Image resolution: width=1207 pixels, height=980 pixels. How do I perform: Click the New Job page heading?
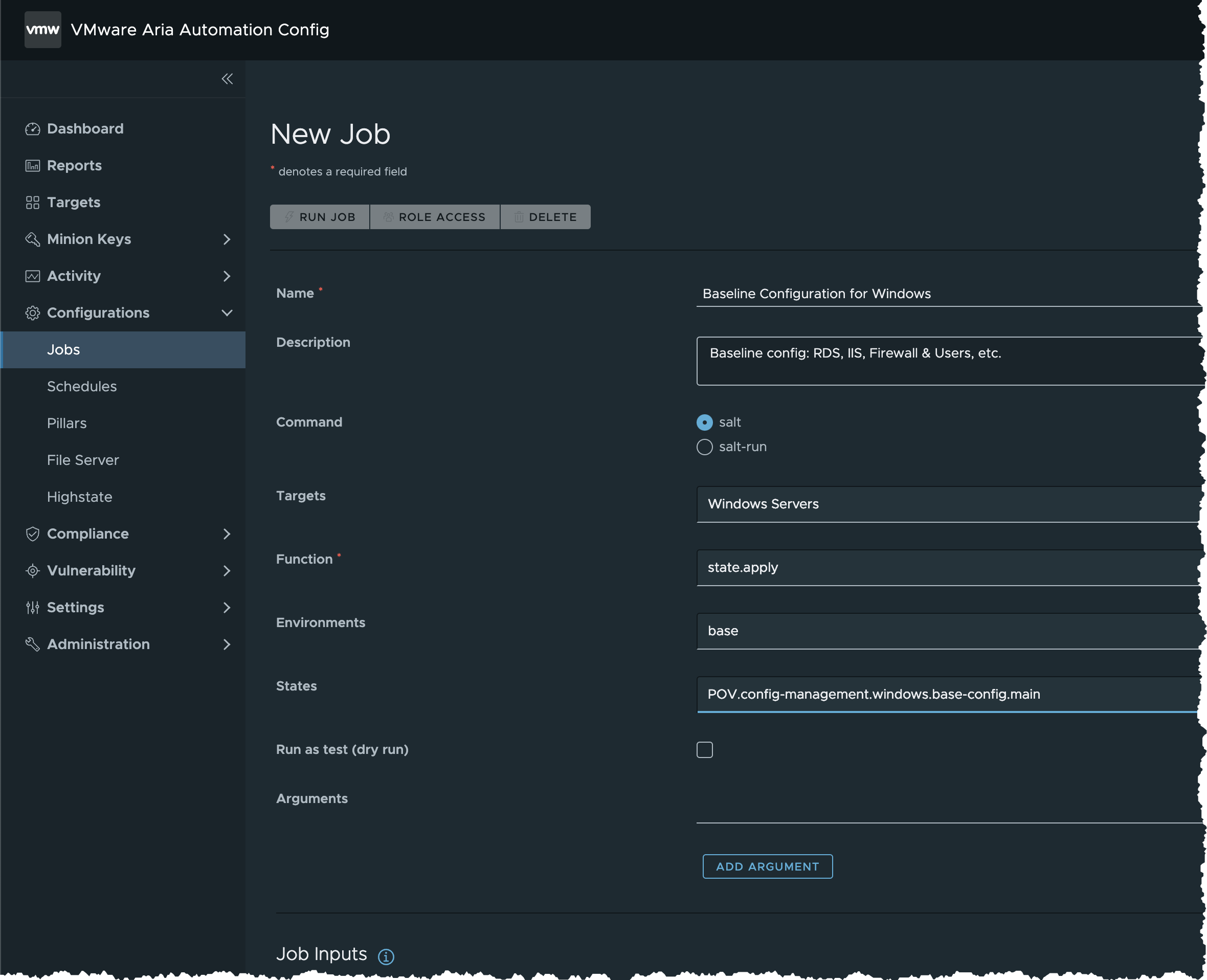point(330,135)
